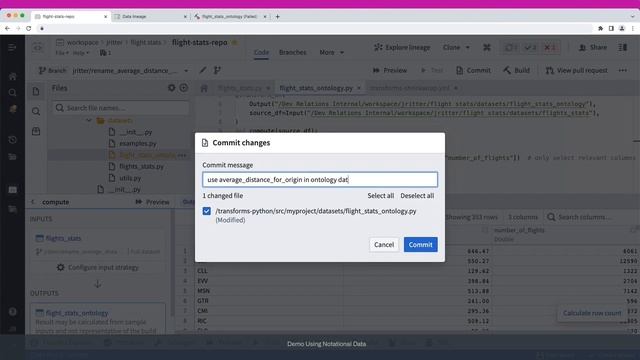Click Preview in the compute panel

152,202
